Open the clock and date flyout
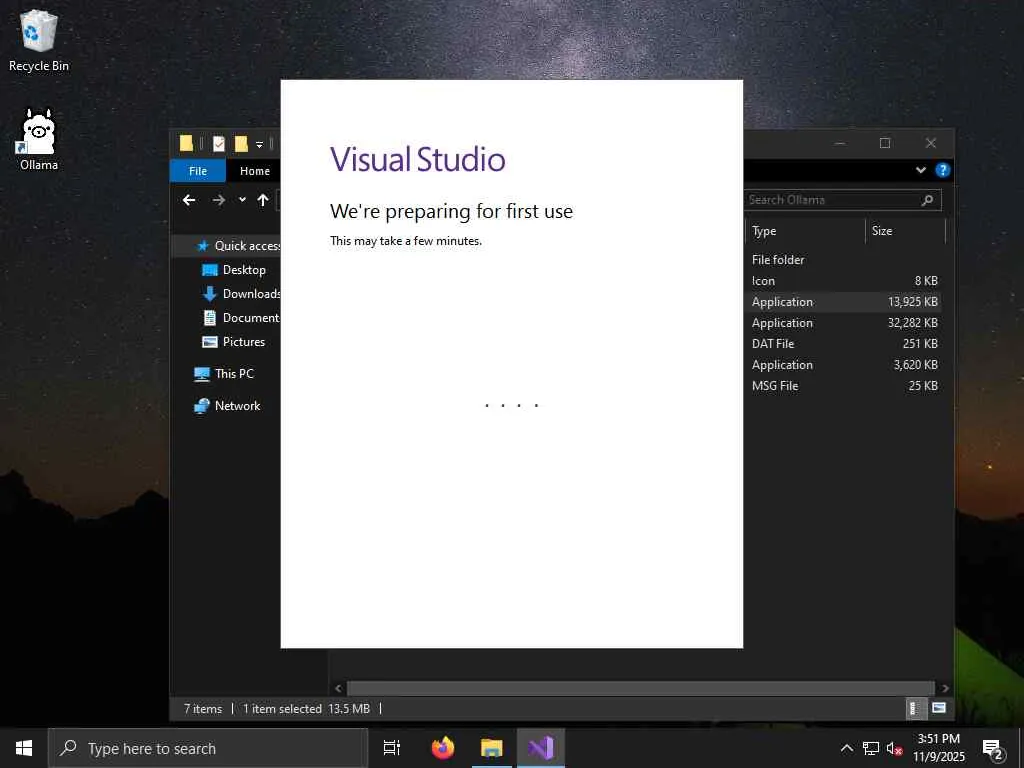This screenshot has height=768, width=1024. click(x=938, y=748)
